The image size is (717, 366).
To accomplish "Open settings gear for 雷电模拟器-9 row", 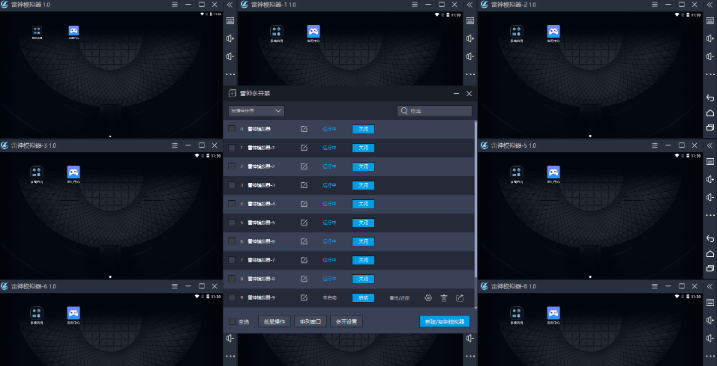I will 428,298.
